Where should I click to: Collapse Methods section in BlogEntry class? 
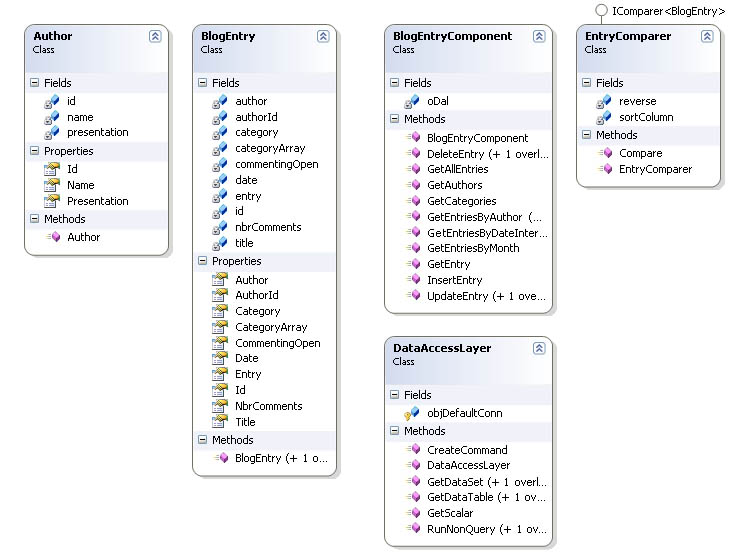coord(202,439)
